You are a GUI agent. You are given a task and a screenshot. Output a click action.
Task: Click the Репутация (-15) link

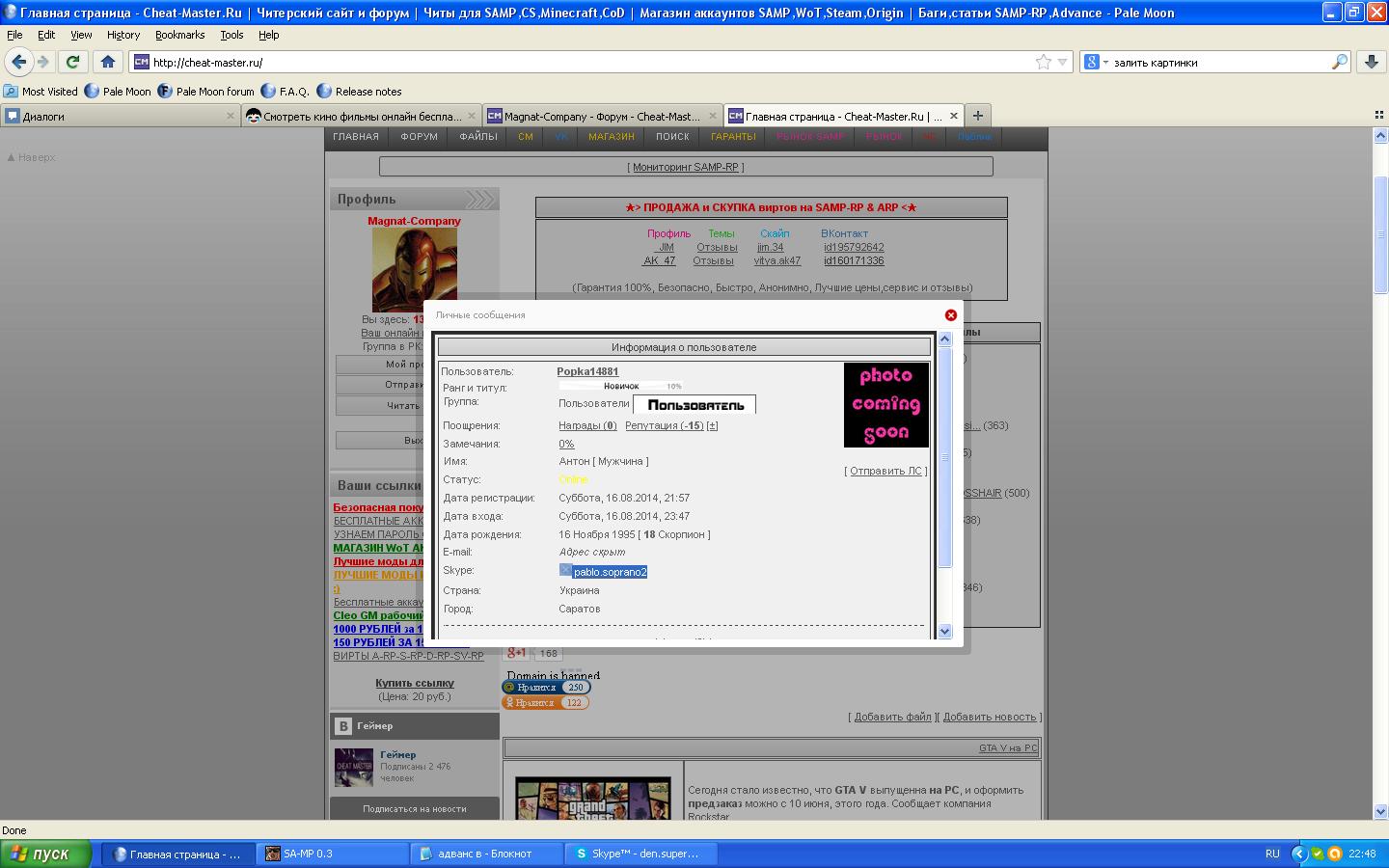[665, 425]
